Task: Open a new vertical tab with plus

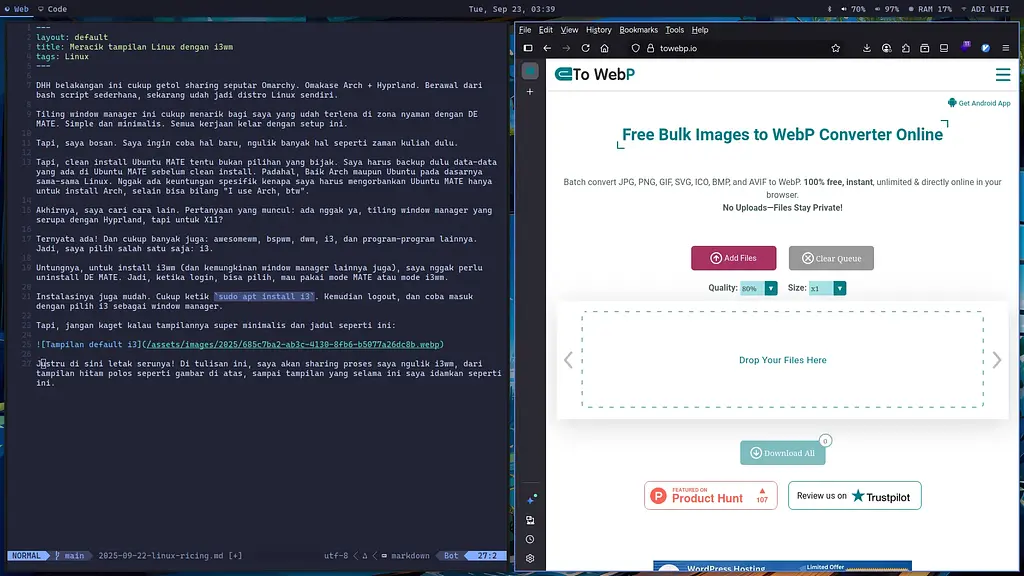Action: tap(530, 92)
